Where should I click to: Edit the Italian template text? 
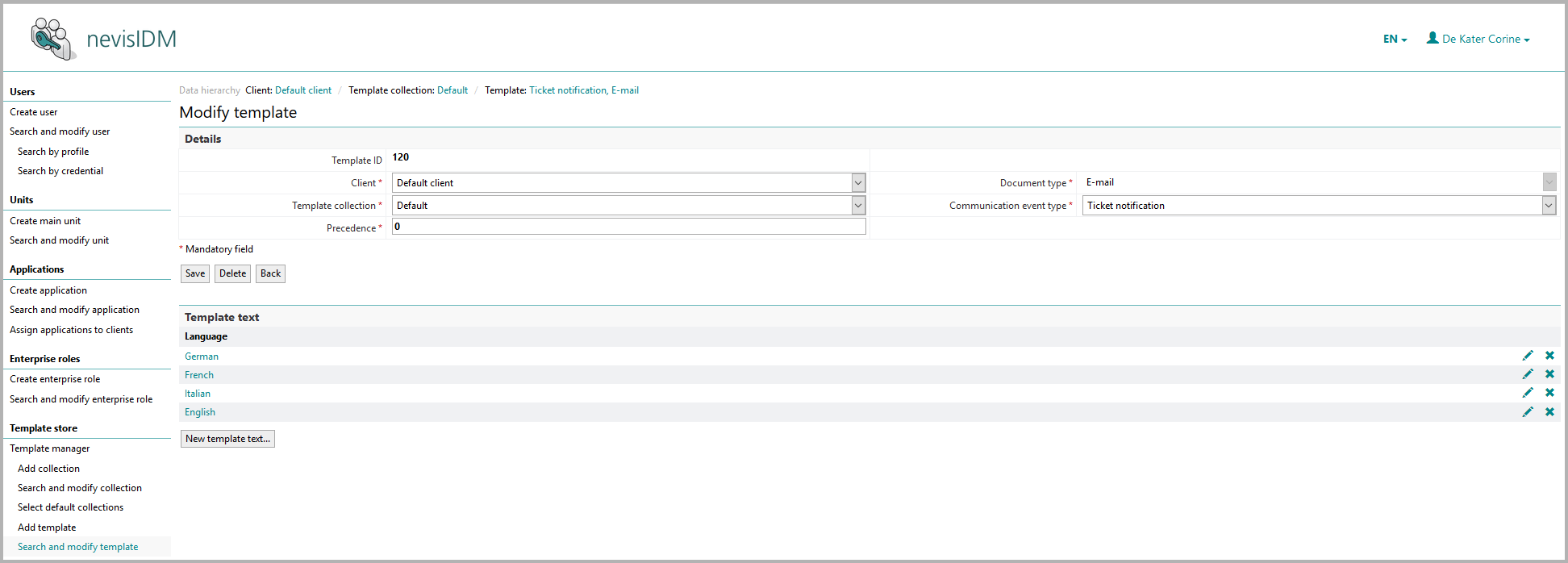[1527, 393]
